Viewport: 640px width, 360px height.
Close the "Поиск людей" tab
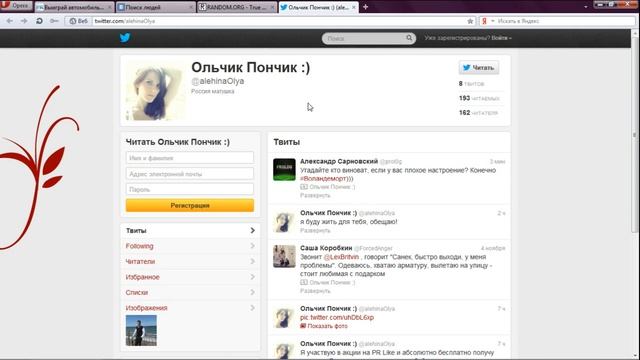(191, 7)
